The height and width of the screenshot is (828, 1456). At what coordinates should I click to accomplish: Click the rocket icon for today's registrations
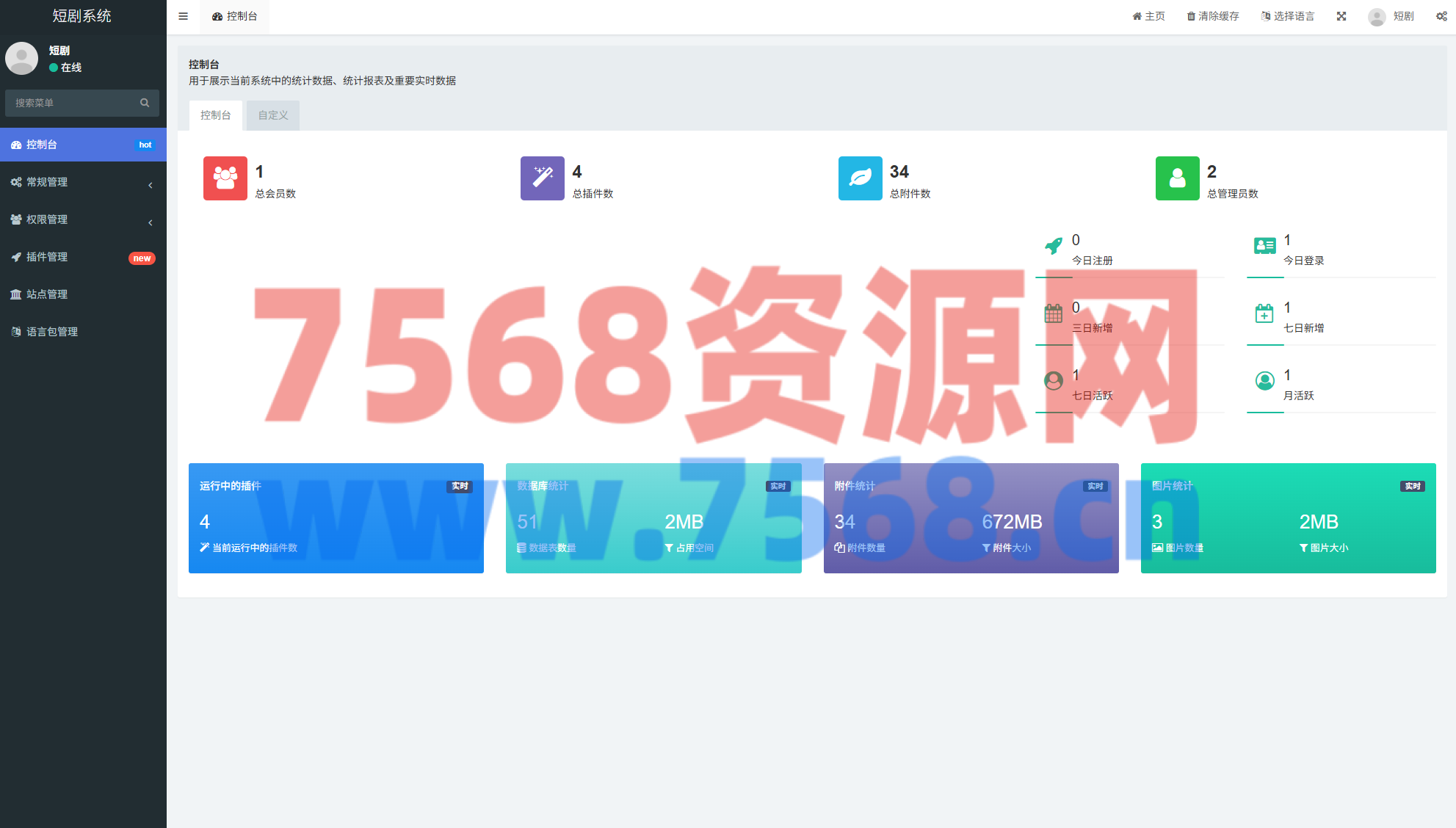(x=1054, y=246)
